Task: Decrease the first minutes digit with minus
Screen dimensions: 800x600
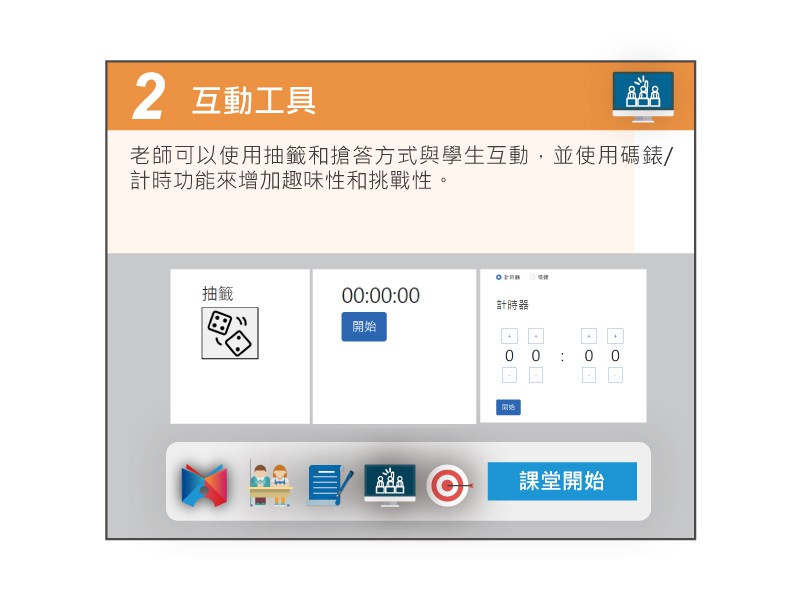Action: 509,375
